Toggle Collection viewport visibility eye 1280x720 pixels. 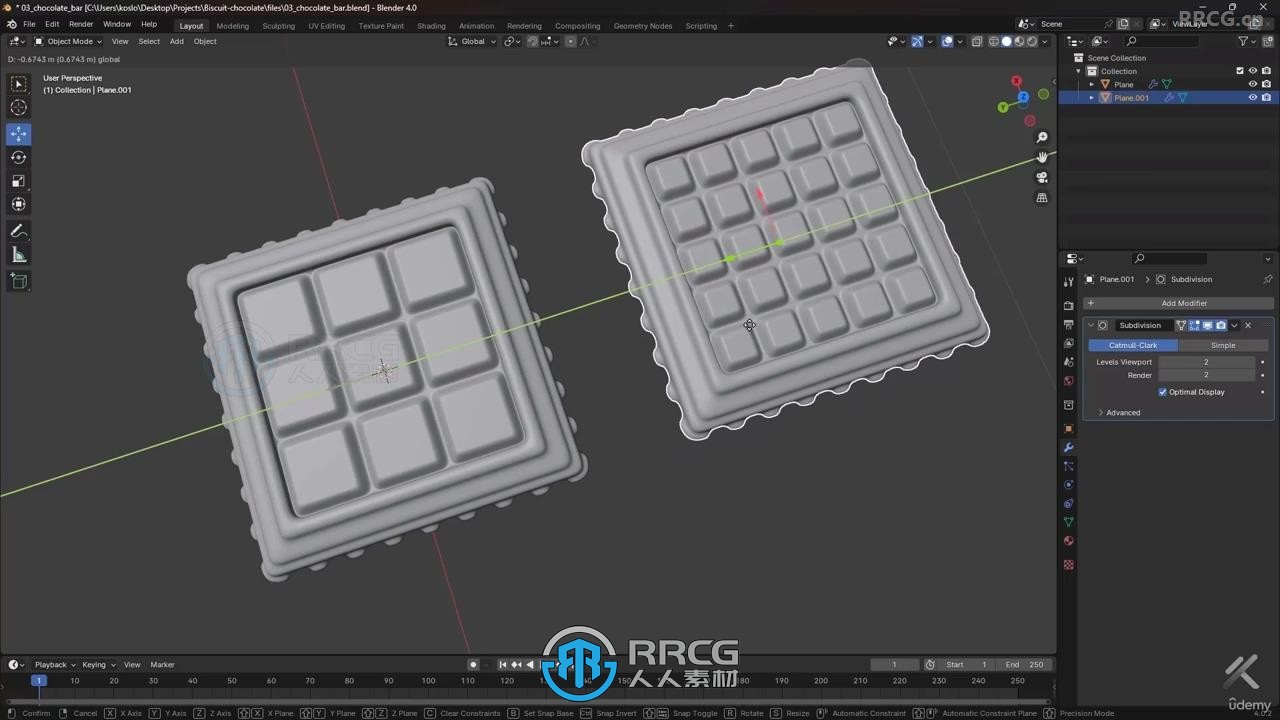tap(1252, 71)
